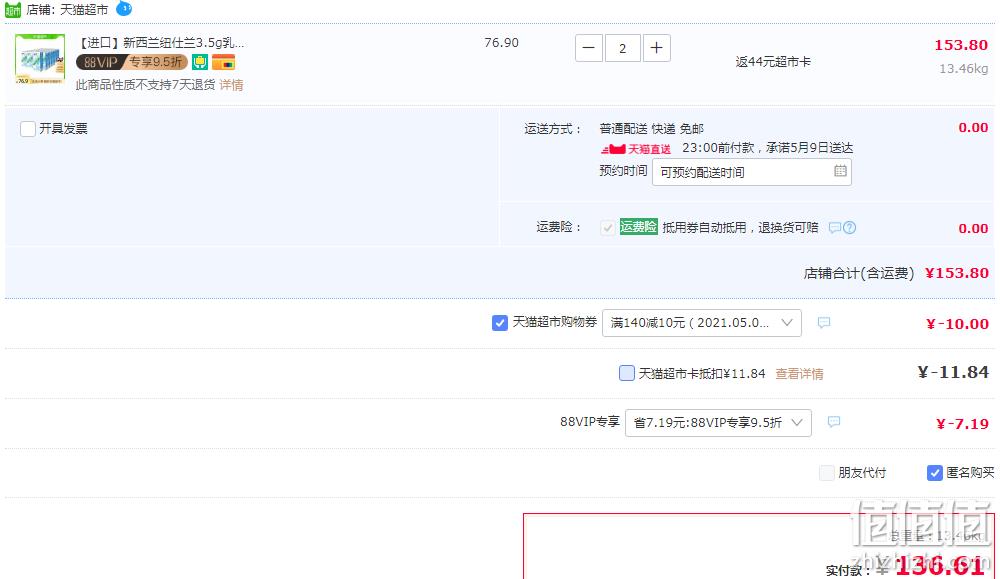
Task: Click the unit price 76.90
Action: (501, 43)
